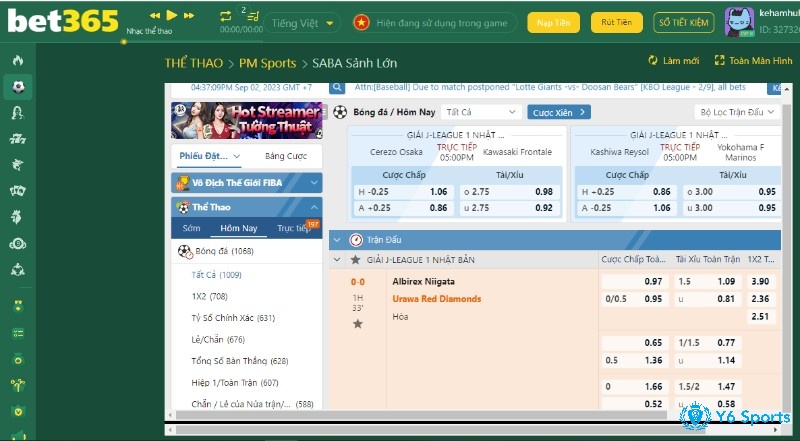The width and height of the screenshot is (800, 441).
Task: Click the bet365 logo
Action: 63,21
